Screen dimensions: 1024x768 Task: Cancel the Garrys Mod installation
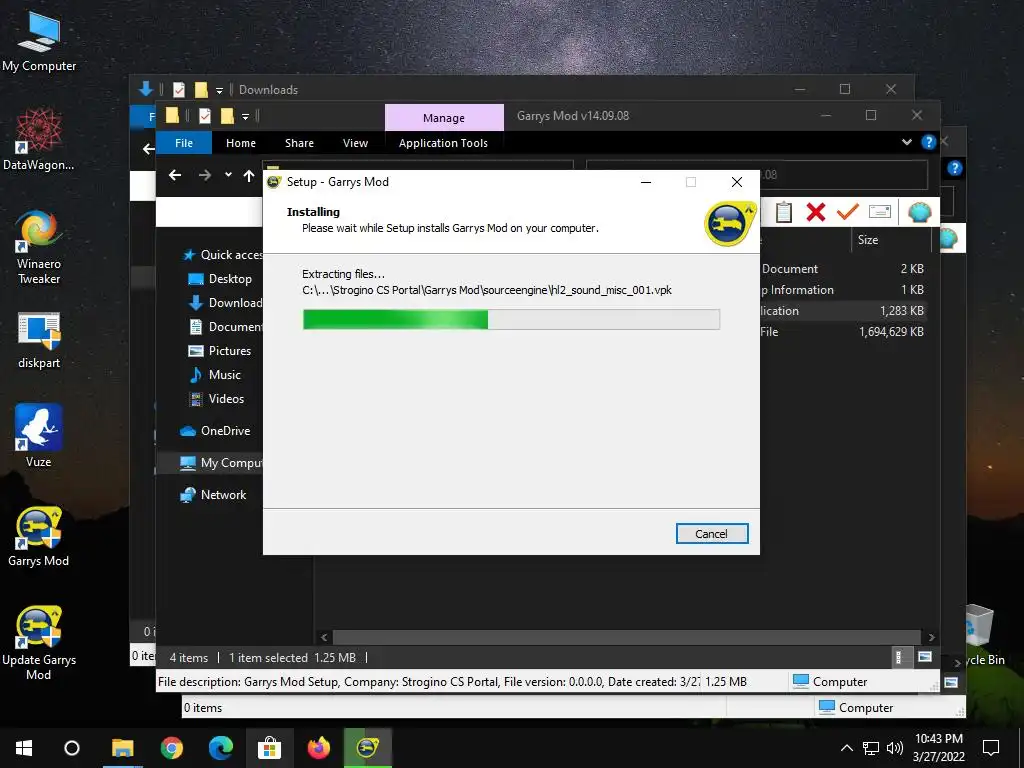tap(712, 534)
